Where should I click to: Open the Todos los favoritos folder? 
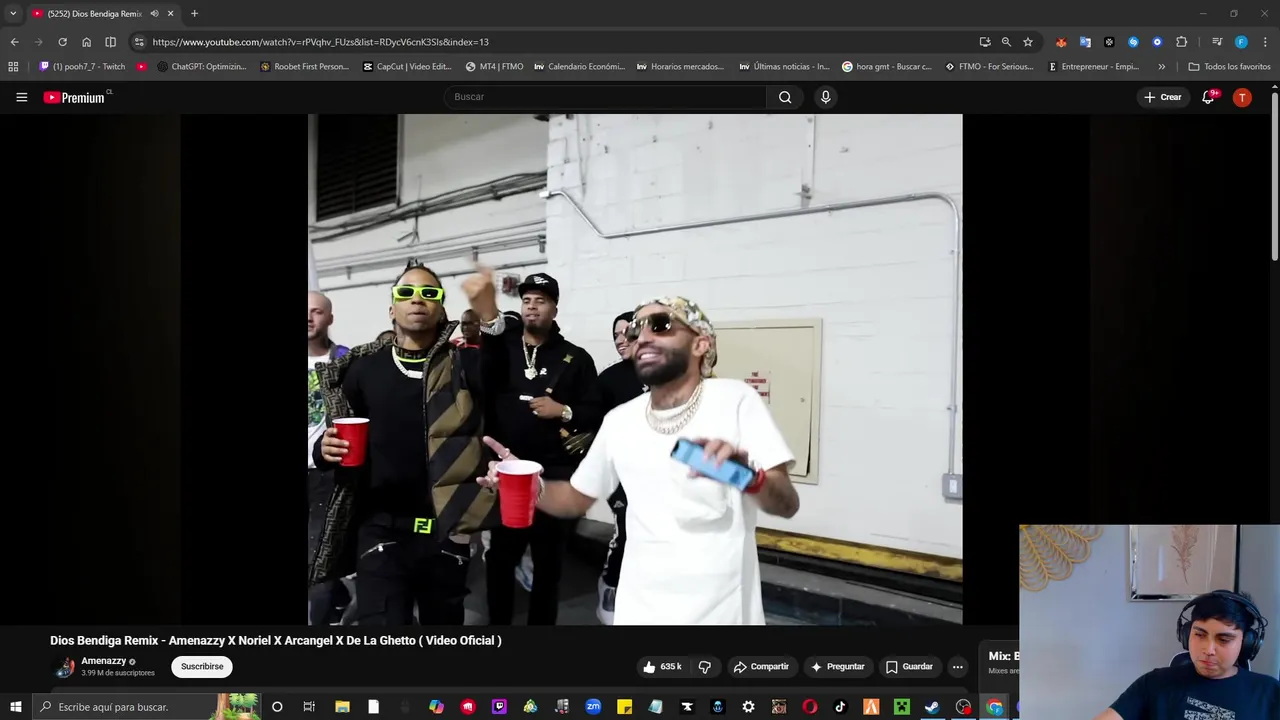click(x=1229, y=67)
